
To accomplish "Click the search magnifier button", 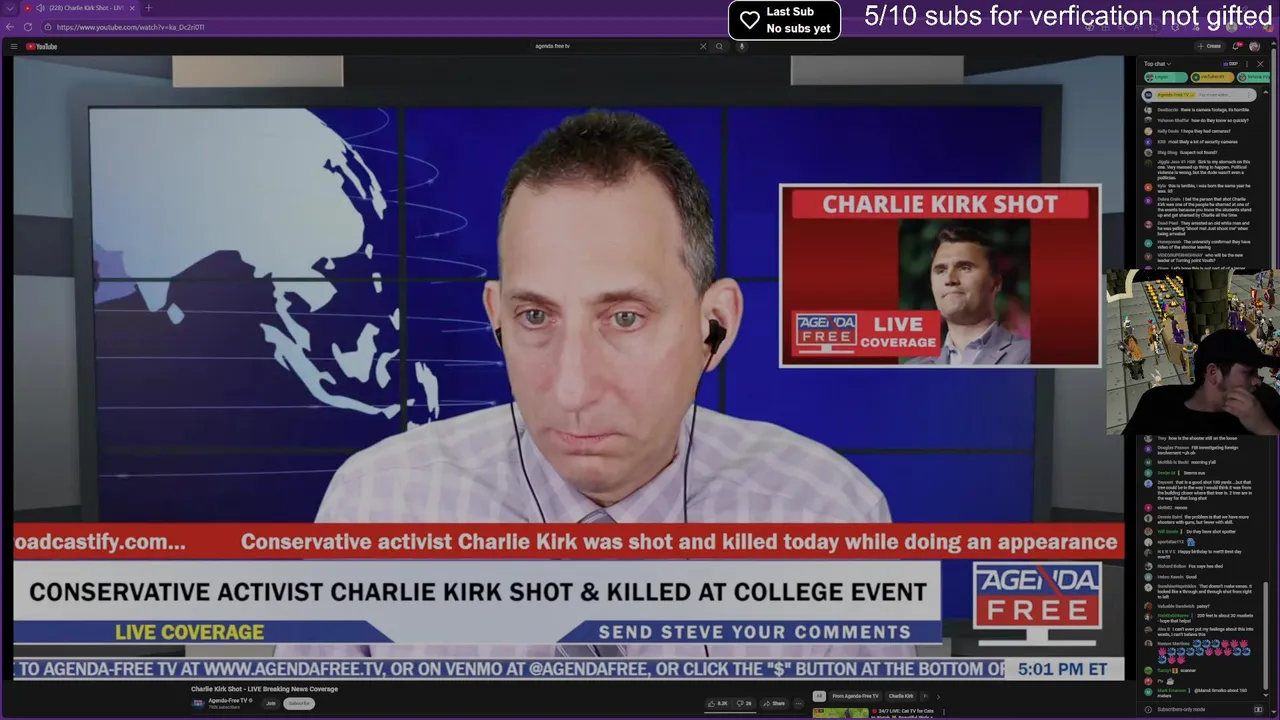I will (719, 46).
